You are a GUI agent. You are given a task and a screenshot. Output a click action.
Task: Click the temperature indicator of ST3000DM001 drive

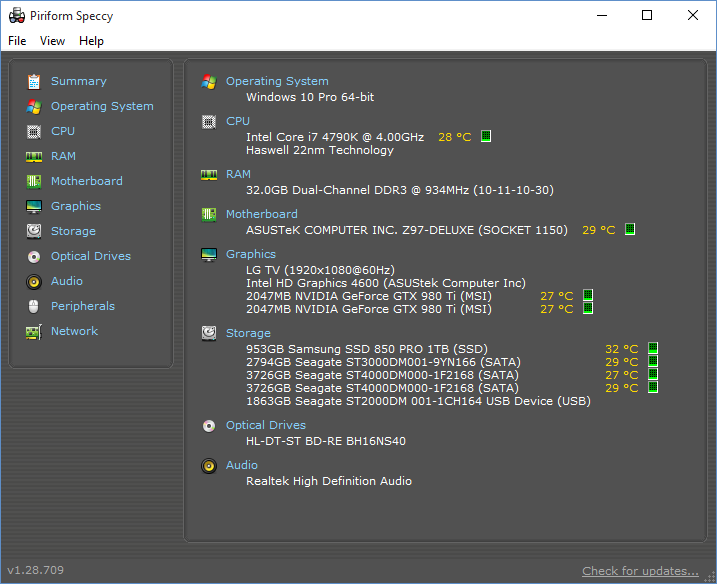(653, 361)
